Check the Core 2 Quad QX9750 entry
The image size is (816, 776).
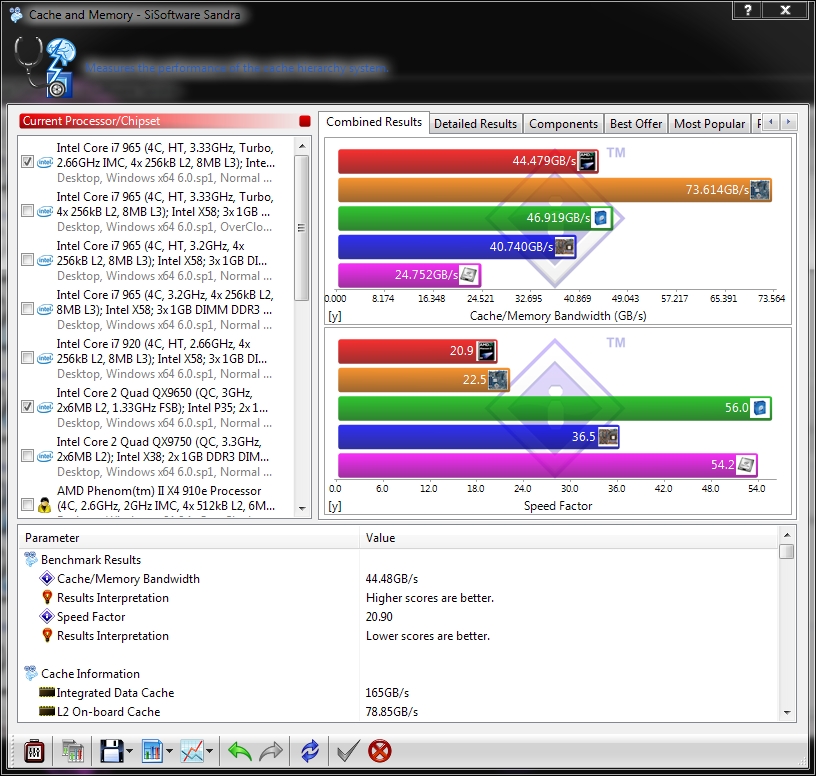pos(28,456)
